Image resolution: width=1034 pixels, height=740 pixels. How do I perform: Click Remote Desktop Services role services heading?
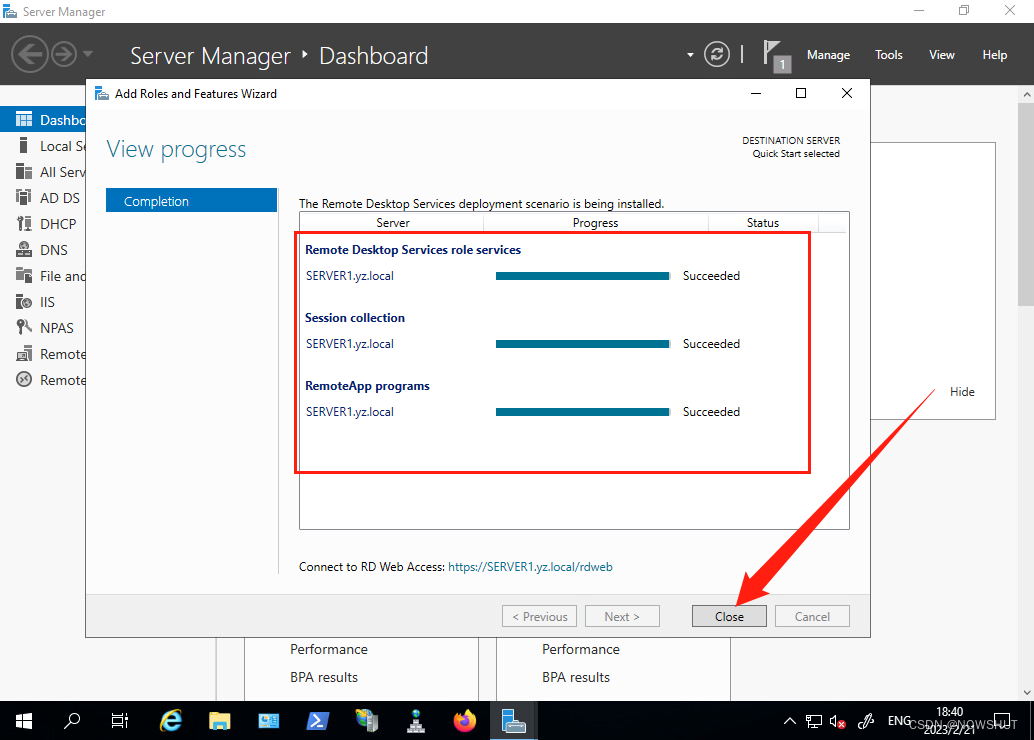point(413,250)
